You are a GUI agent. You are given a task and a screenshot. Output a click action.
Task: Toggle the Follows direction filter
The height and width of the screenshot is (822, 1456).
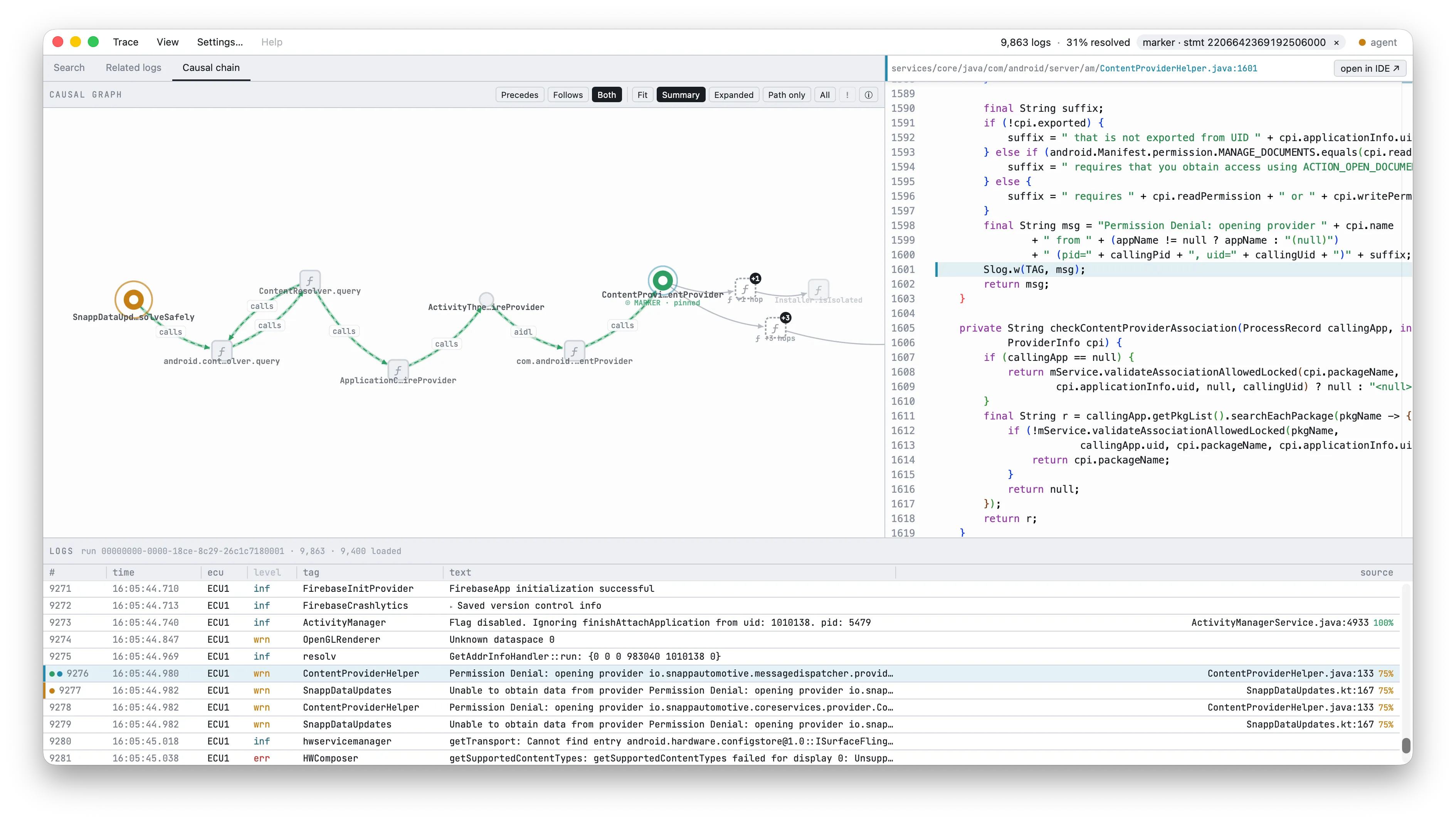click(567, 95)
